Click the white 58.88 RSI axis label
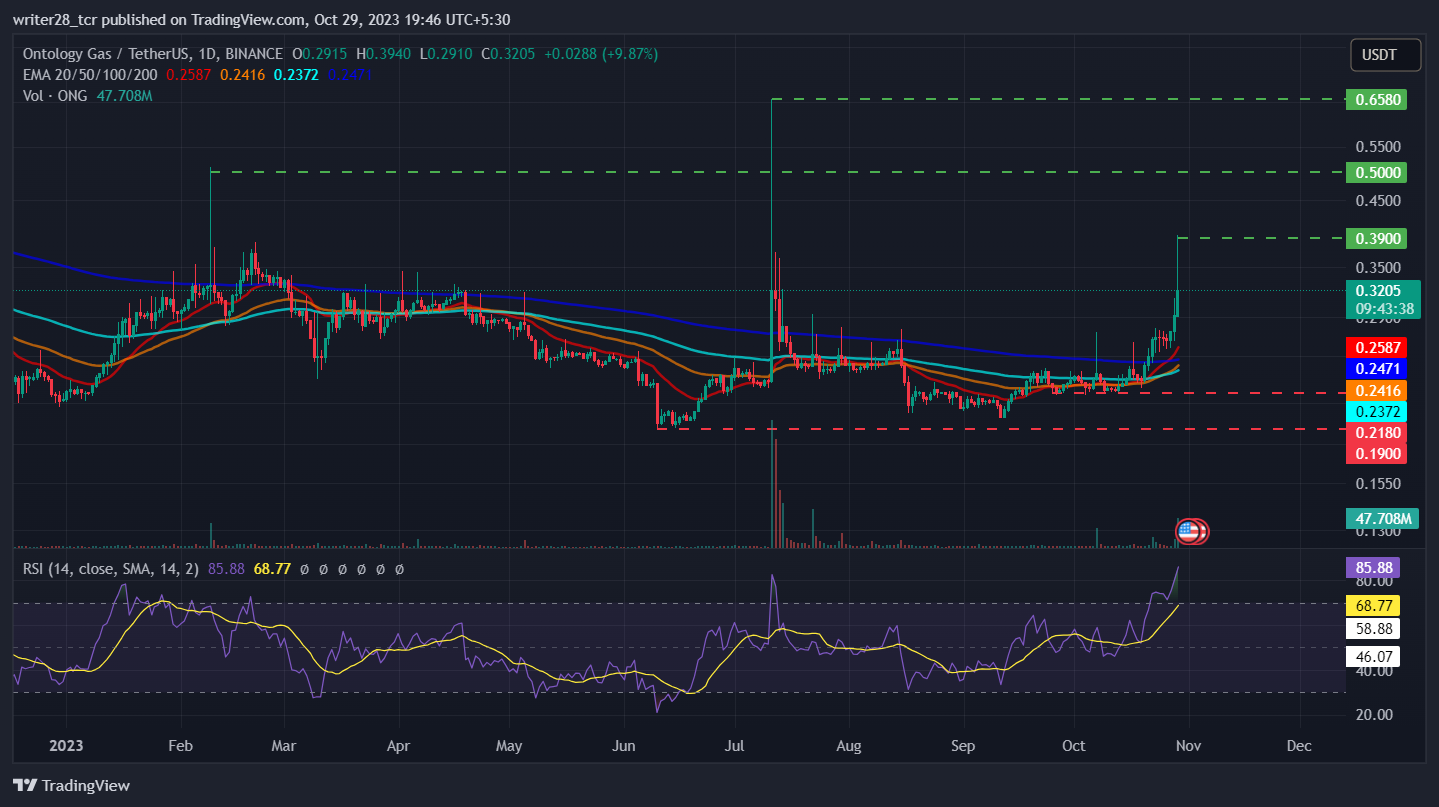 click(x=1373, y=628)
